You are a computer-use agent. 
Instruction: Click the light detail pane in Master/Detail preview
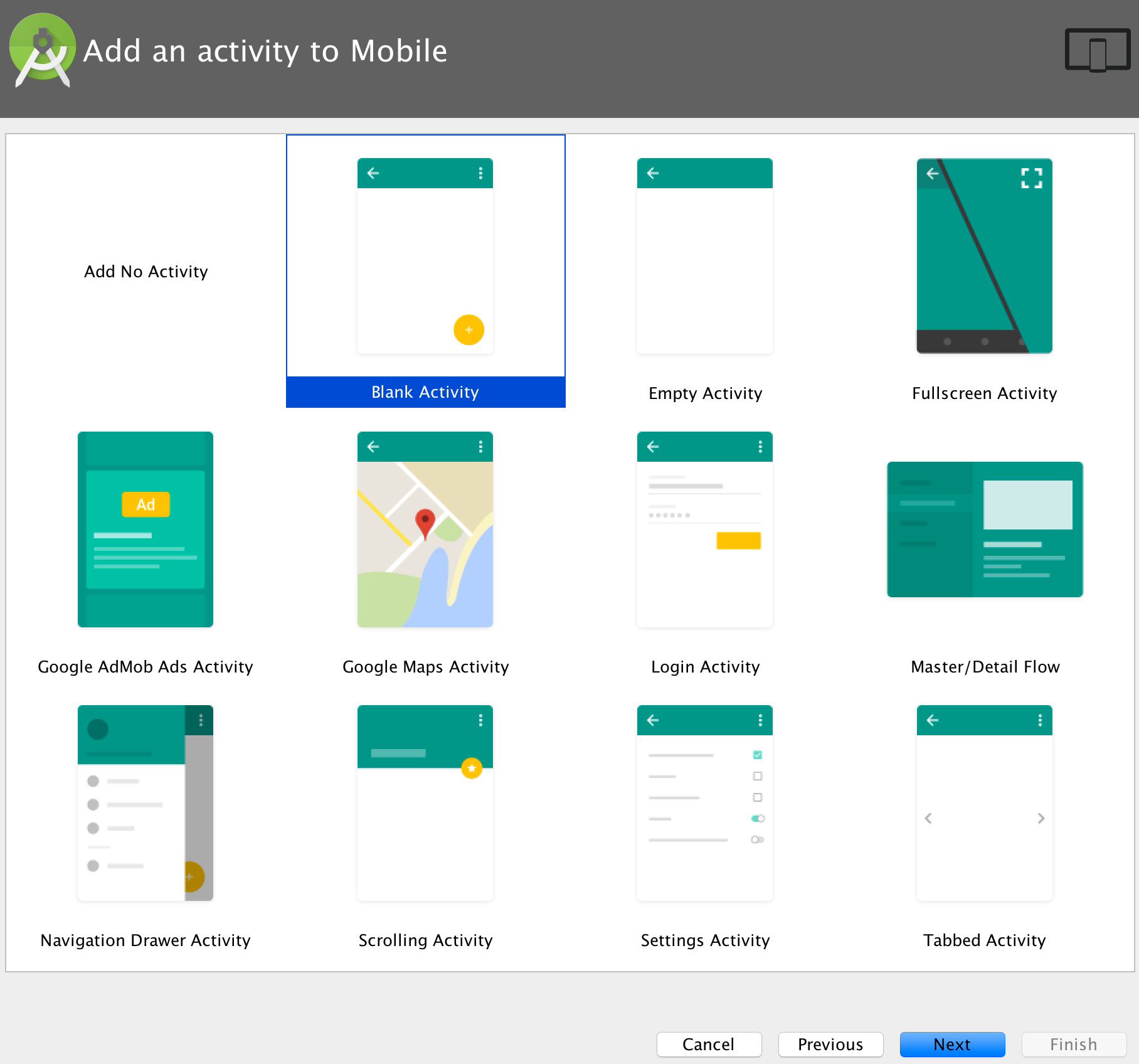(x=1028, y=505)
